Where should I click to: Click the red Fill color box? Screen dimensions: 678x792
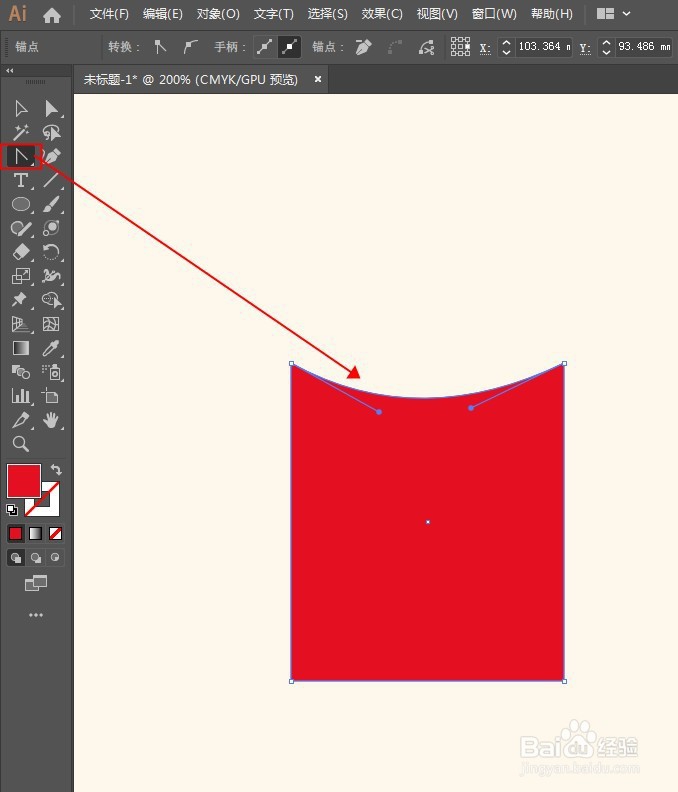(24, 481)
